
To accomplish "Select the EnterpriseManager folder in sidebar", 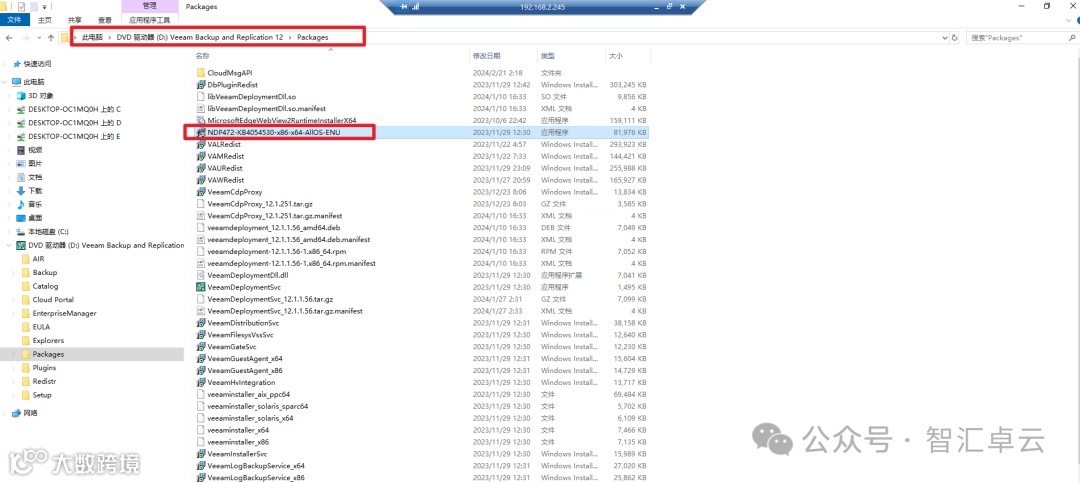I will 64,313.
